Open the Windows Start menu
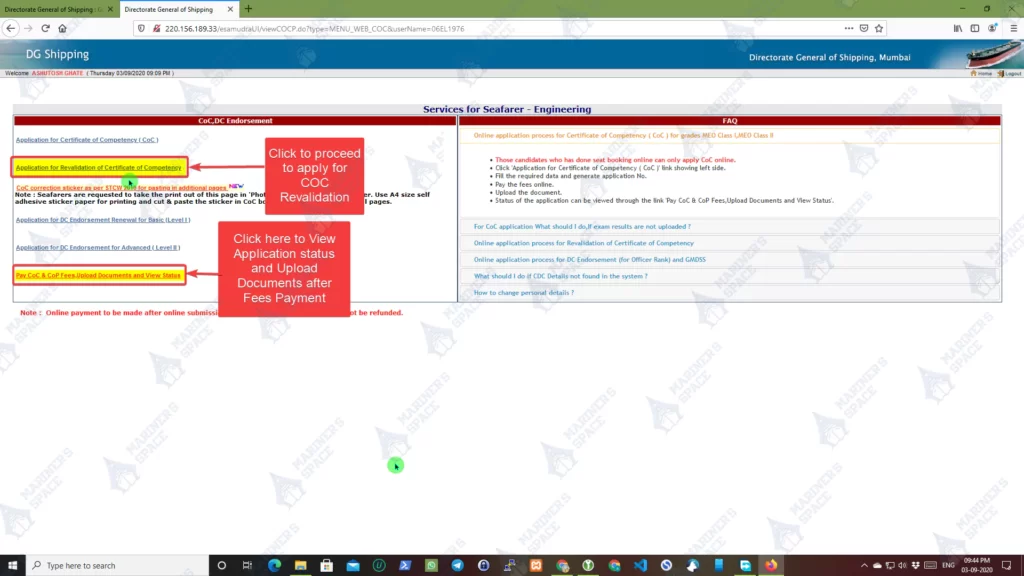Screen dimensions: 1024x576 coord(12,565)
